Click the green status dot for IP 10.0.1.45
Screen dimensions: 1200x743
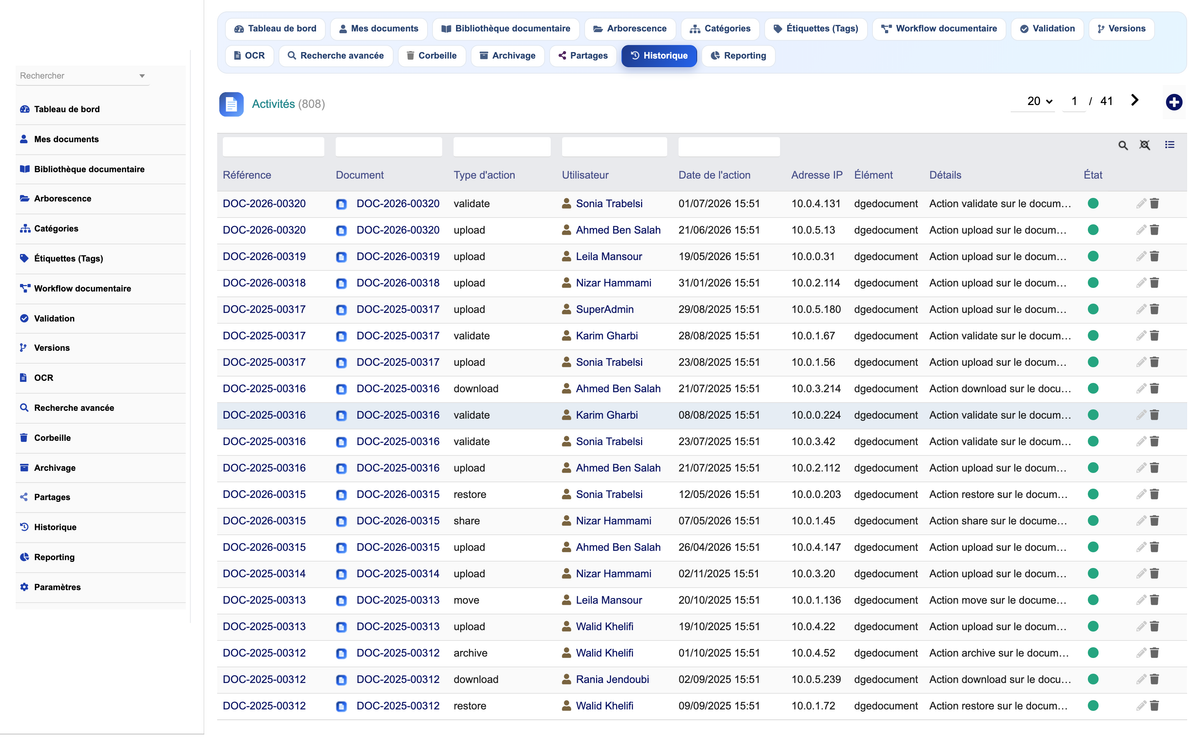[x=1093, y=521]
